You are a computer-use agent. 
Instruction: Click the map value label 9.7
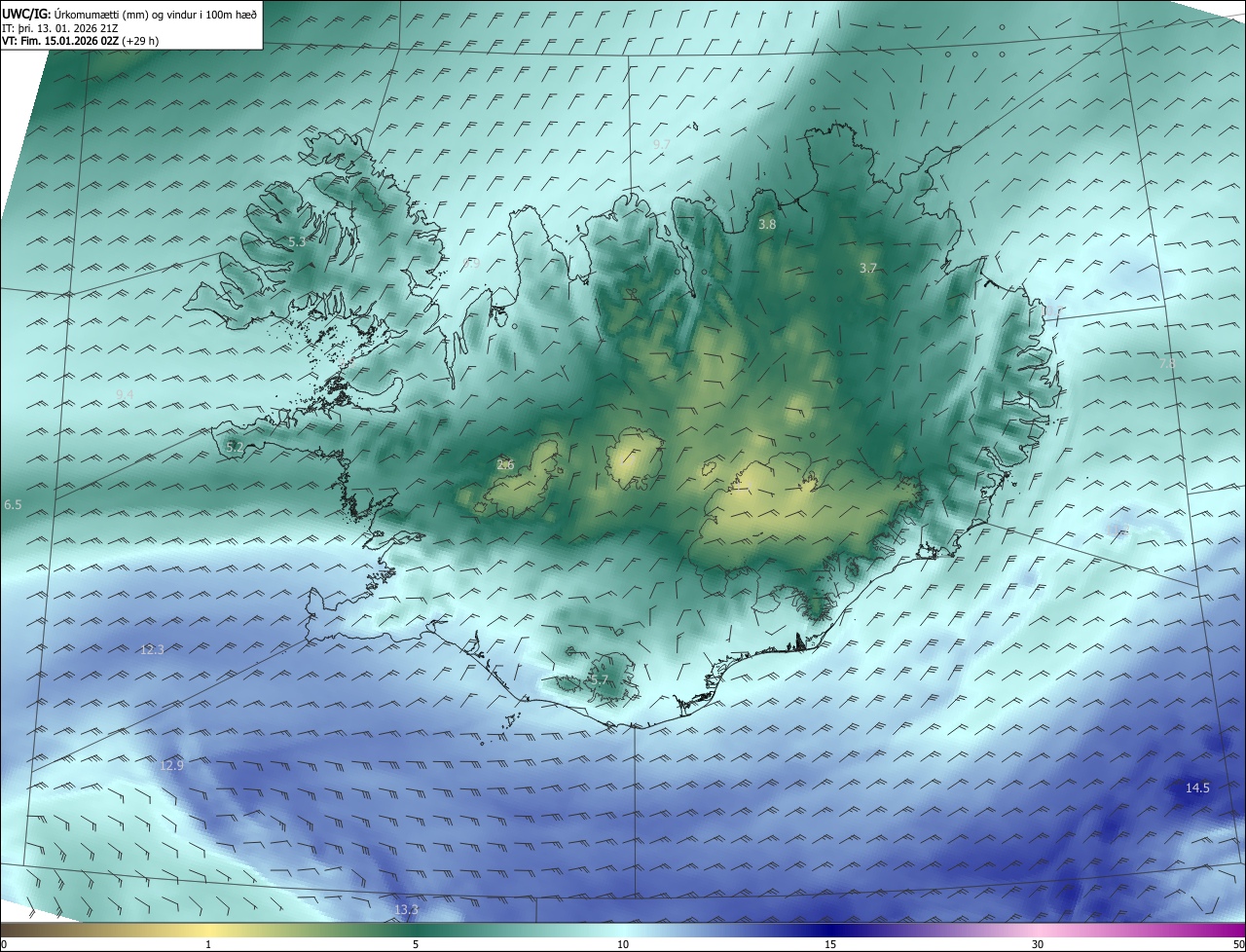click(x=662, y=144)
